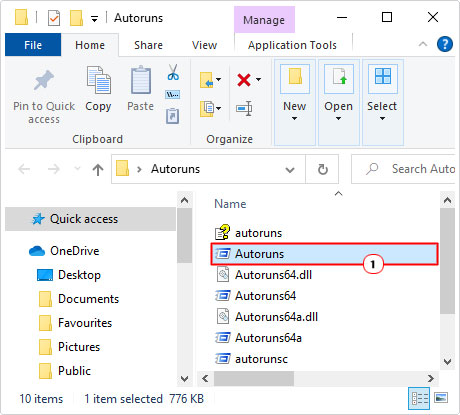Open the New ribbon group

[x=295, y=102]
